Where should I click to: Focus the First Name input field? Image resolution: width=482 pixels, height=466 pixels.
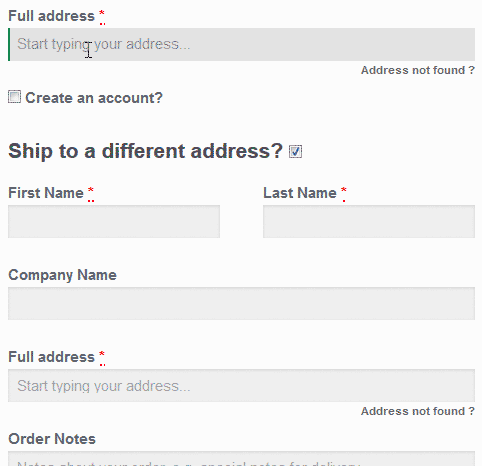click(114, 221)
